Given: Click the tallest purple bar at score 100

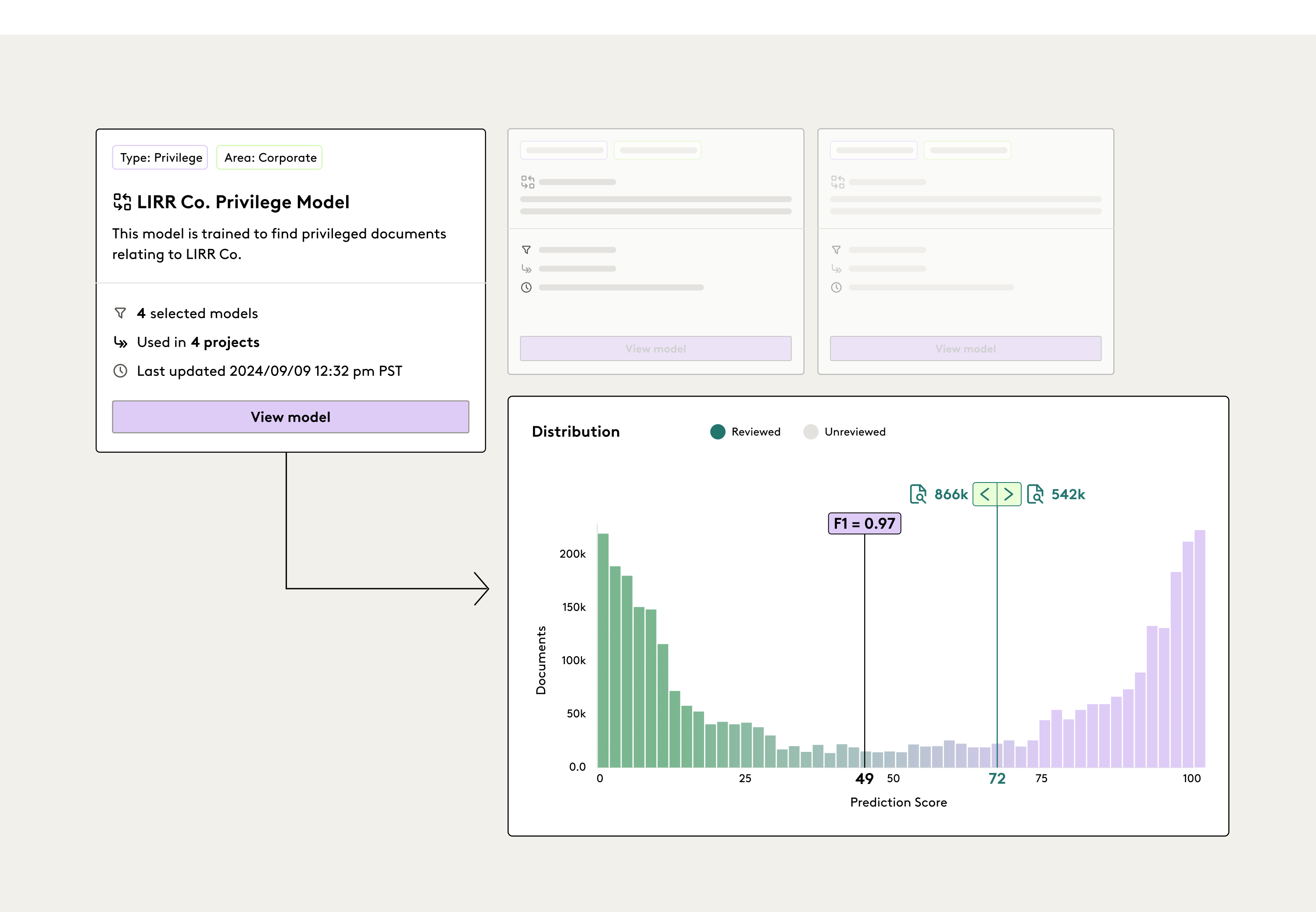Looking at the screenshot, I should tap(1200, 648).
